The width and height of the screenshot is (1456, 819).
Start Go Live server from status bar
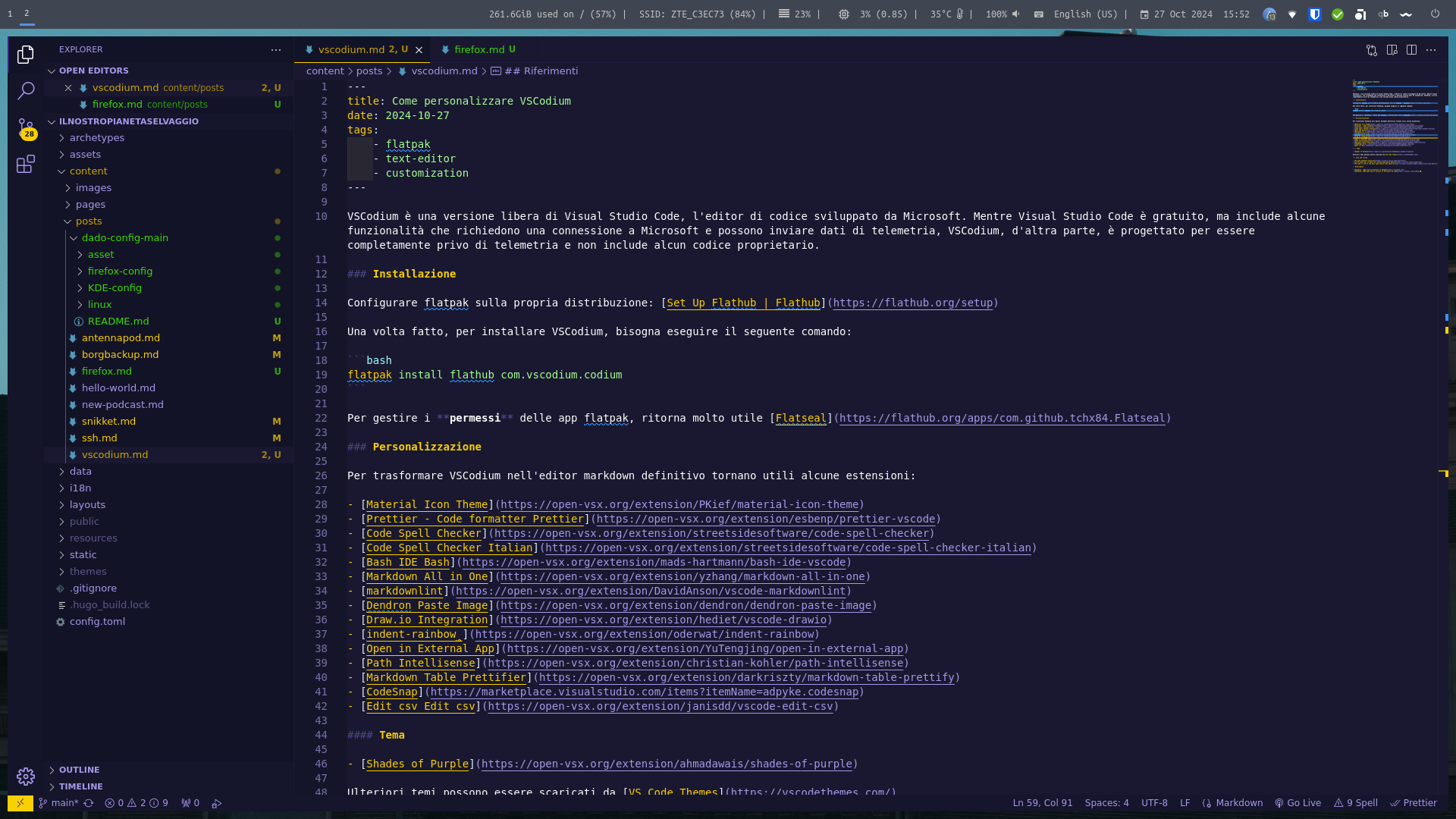pyautogui.click(x=1298, y=803)
